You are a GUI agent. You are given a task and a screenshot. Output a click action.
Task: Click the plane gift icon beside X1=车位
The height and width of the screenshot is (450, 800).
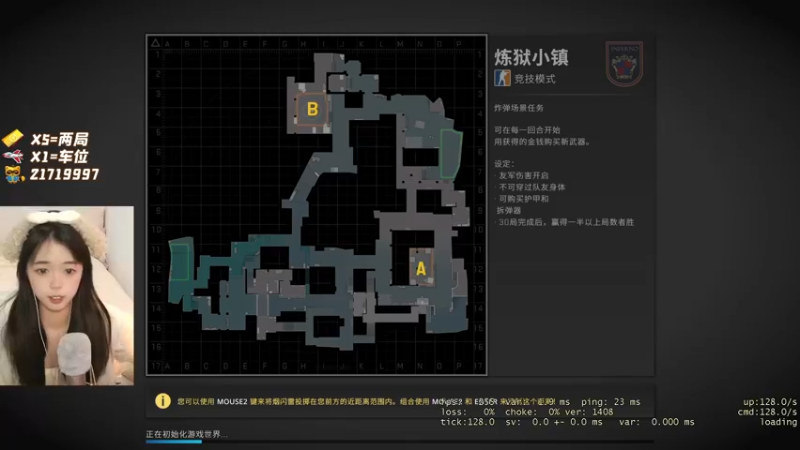point(13,156)
